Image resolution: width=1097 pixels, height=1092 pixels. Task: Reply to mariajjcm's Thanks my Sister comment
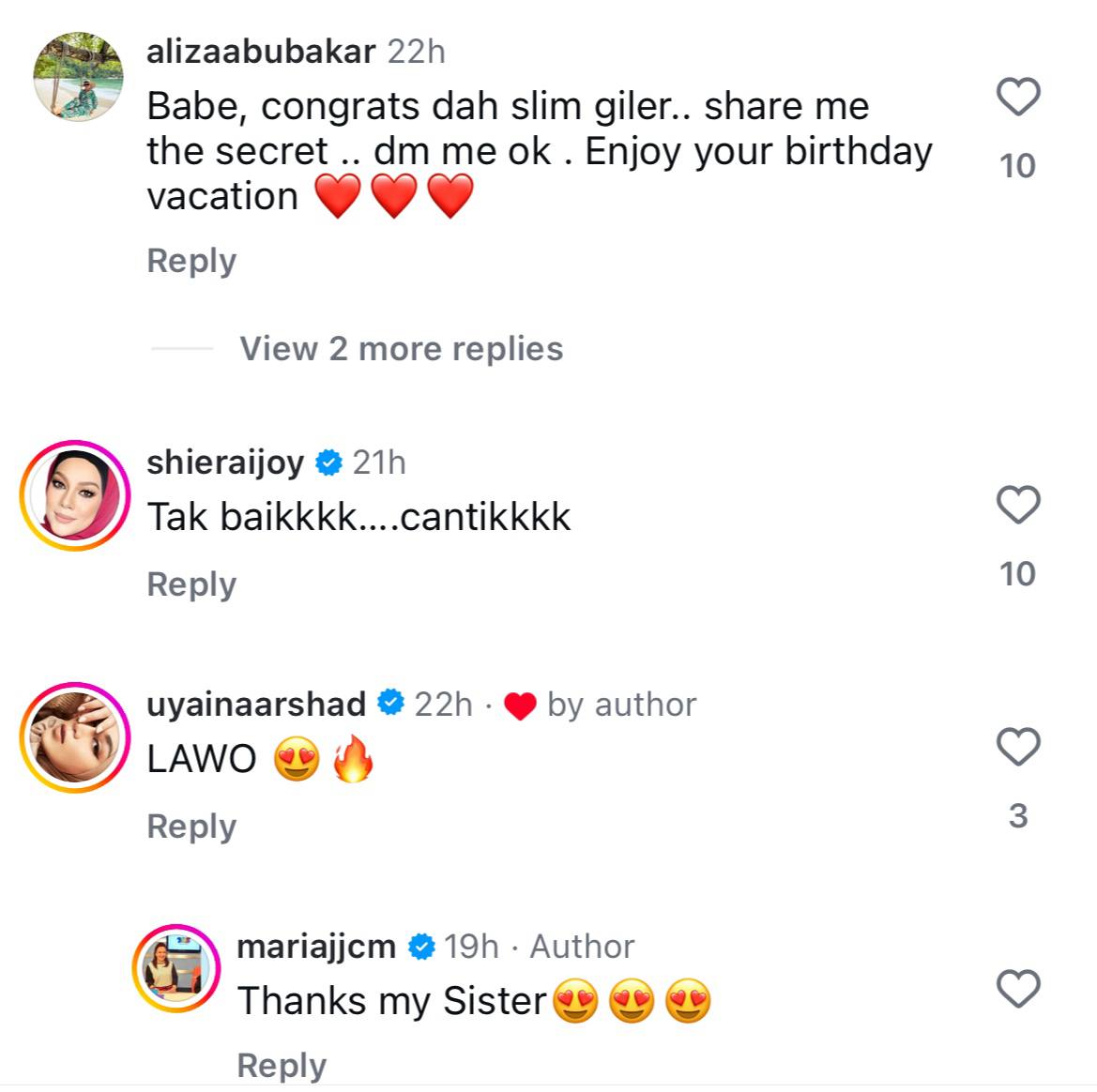pyautogui.click(x=282, y=1066)
